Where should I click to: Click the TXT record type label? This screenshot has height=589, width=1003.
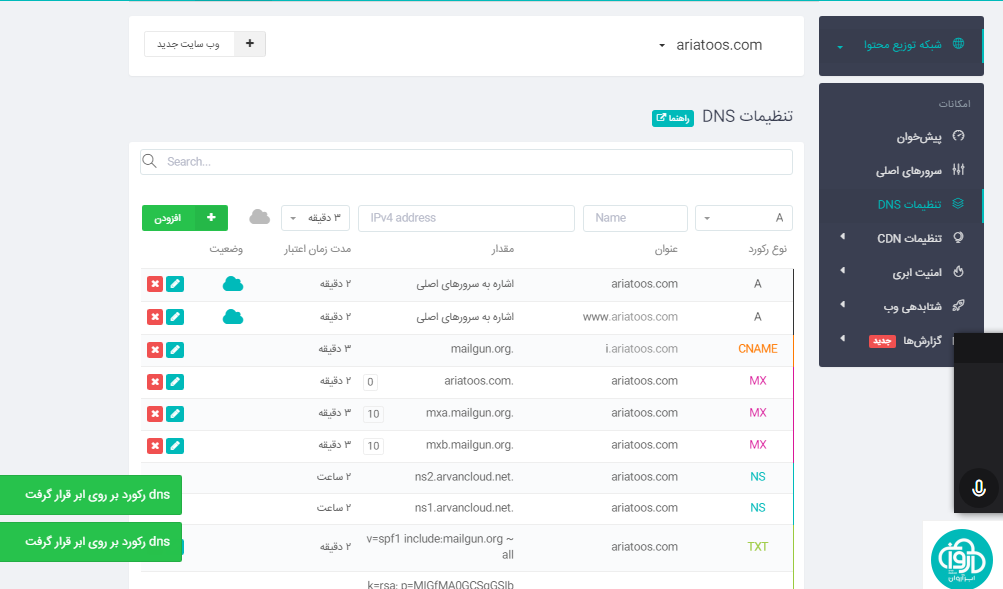pos(757,547)
